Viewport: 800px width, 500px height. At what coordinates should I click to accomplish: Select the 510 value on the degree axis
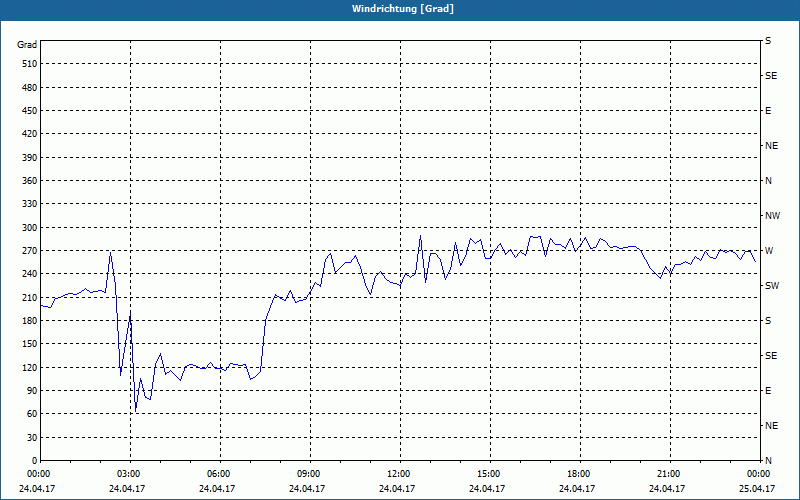30,64
